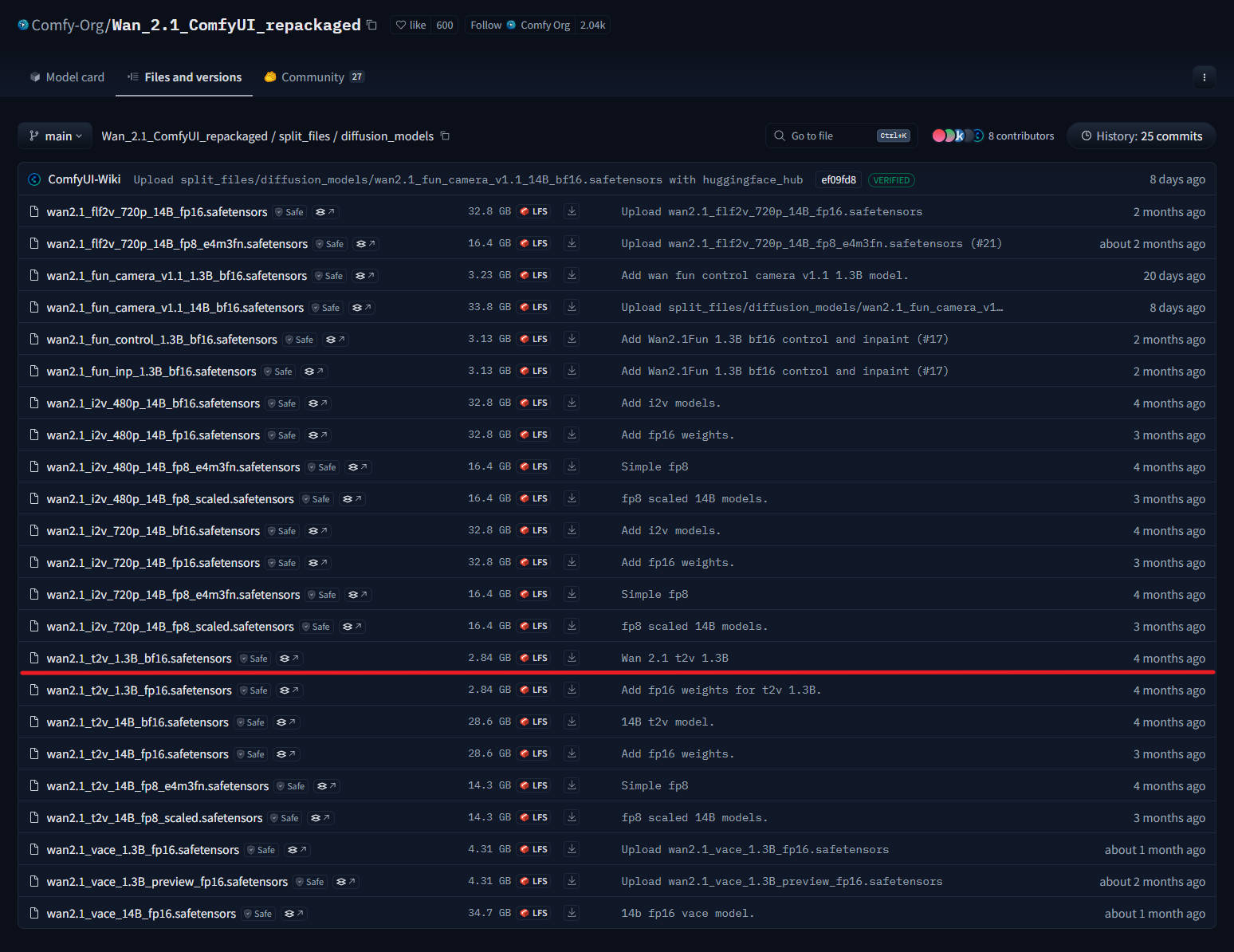Viewport: 1234px width, 952px height.
Task: Click Safe badge for wan2.1_i2v_720p_14B_fp8_scaled
Action: coord(316,627)
